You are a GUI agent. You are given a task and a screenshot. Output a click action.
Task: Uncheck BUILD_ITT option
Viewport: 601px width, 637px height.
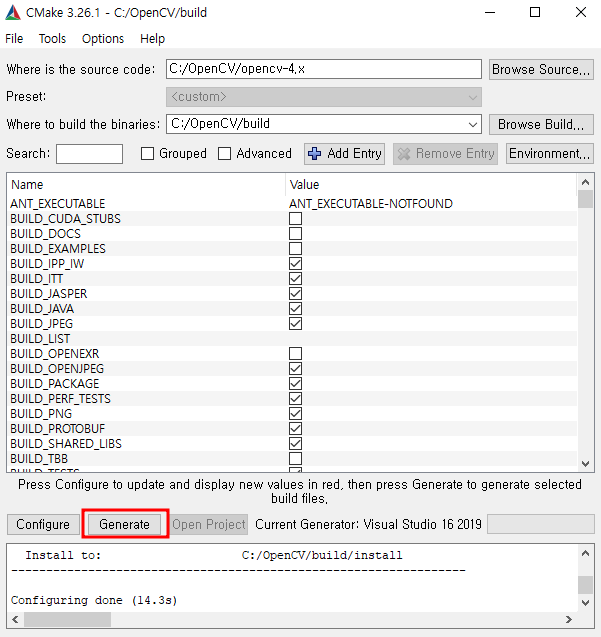point(295,279)
